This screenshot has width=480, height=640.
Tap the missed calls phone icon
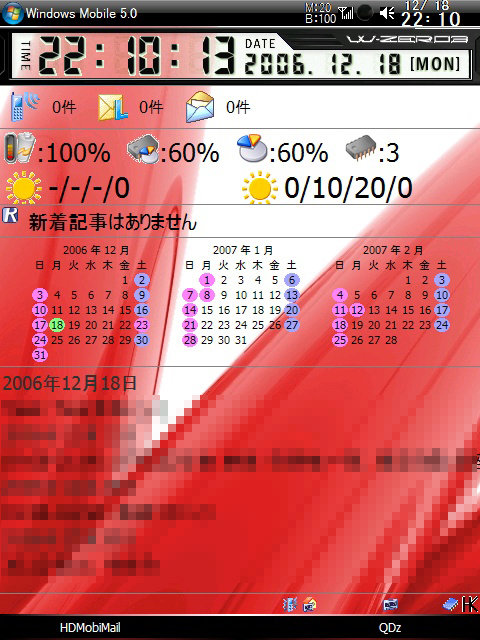click(24, 107)
